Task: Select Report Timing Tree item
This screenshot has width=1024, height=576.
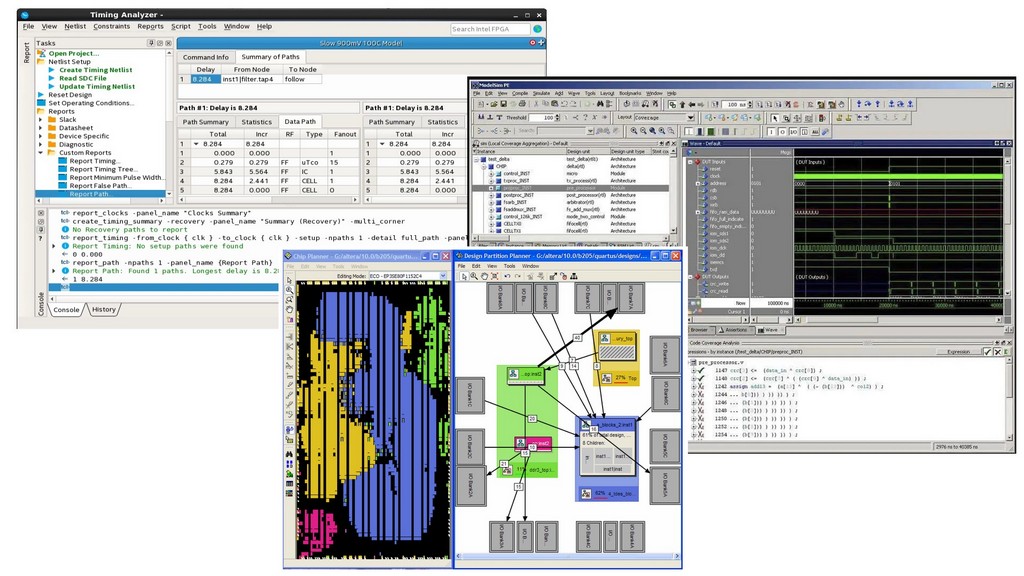Action: (102, 169)
